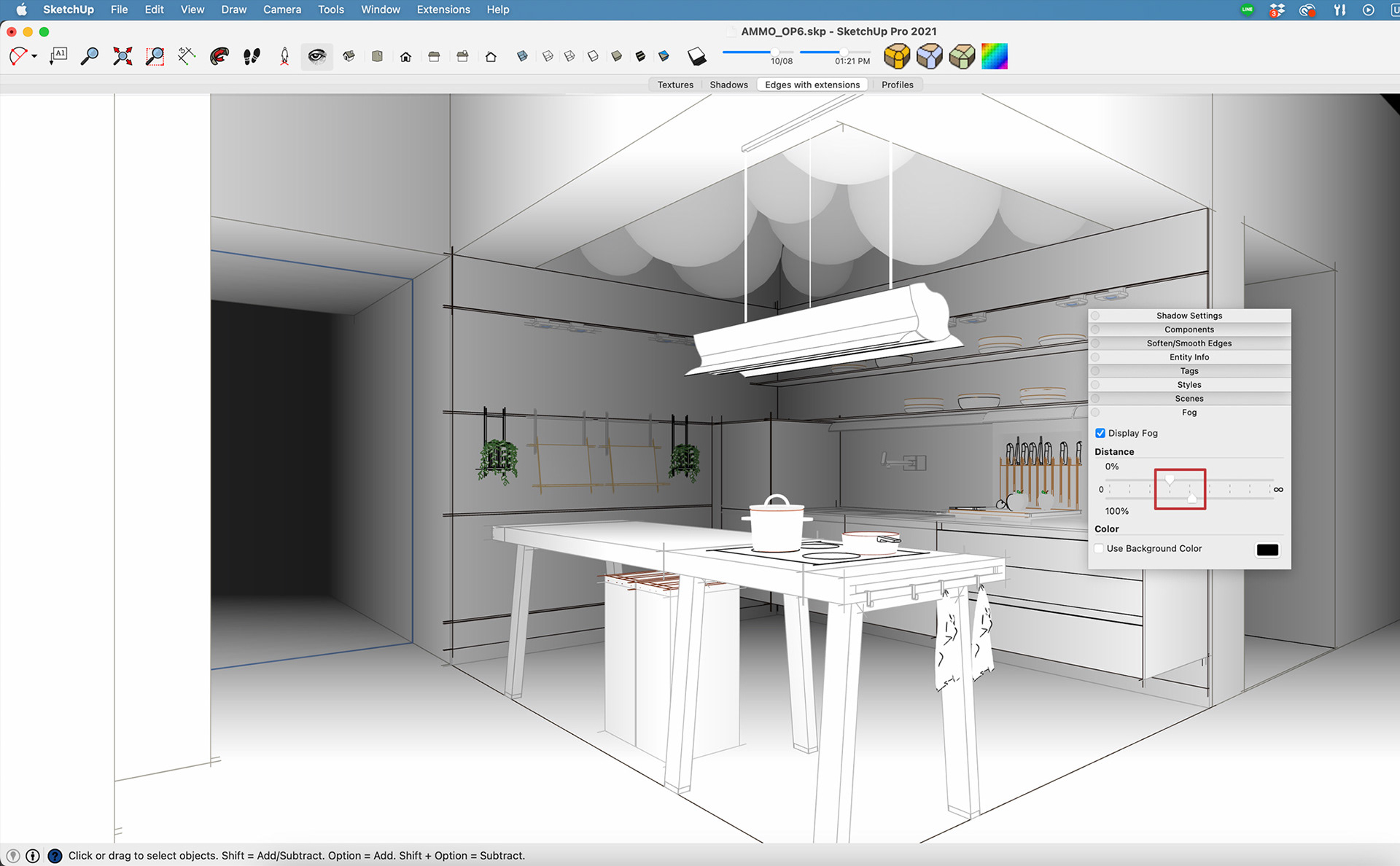Expand the Shadow Settings panel
This screenshot has height=866, width=1400.
tap(1189, 316)
